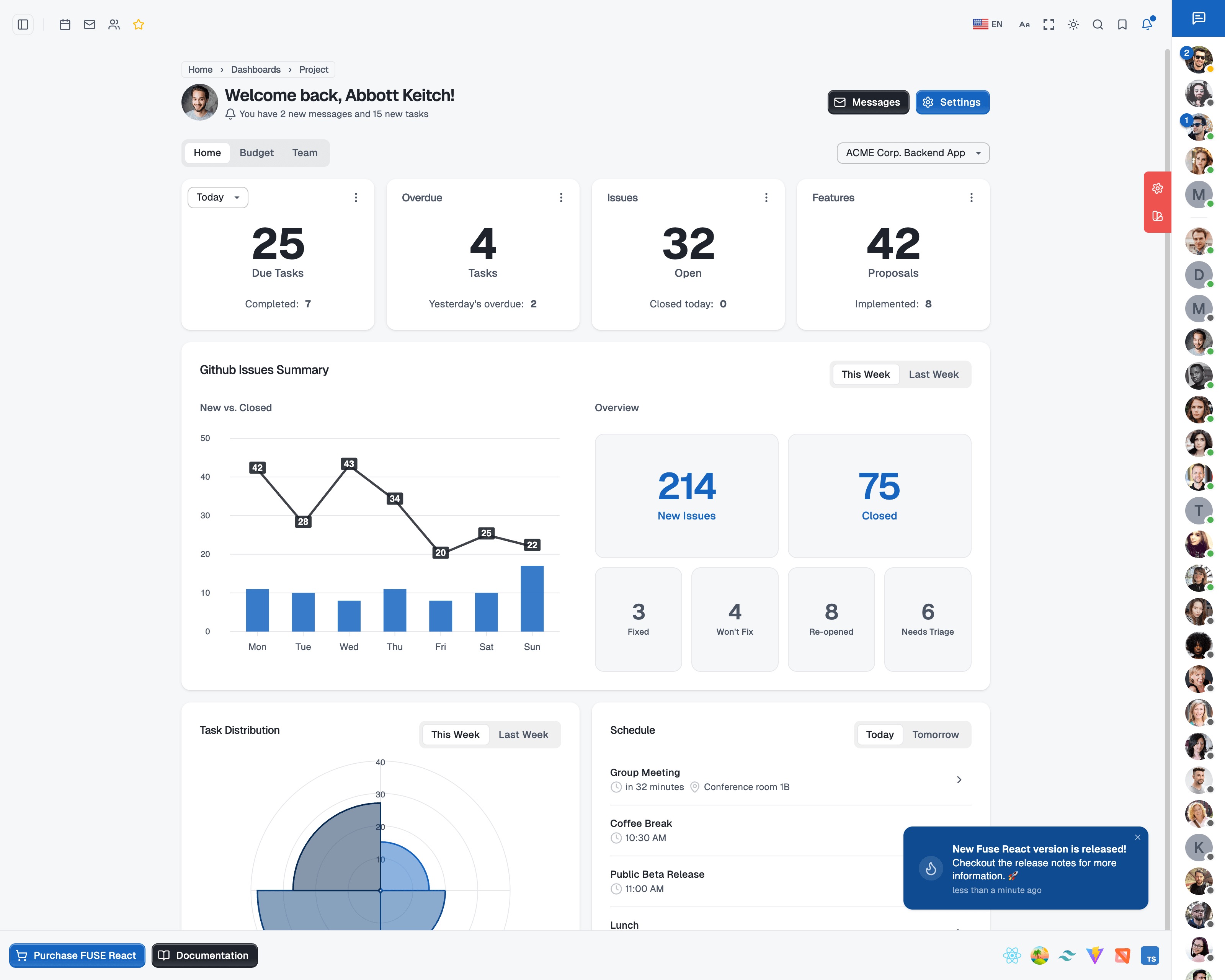Open the mail shortcut icon
Image resolution: width=1225 pixels, height=980 pixels.
[x=89, y=24]
